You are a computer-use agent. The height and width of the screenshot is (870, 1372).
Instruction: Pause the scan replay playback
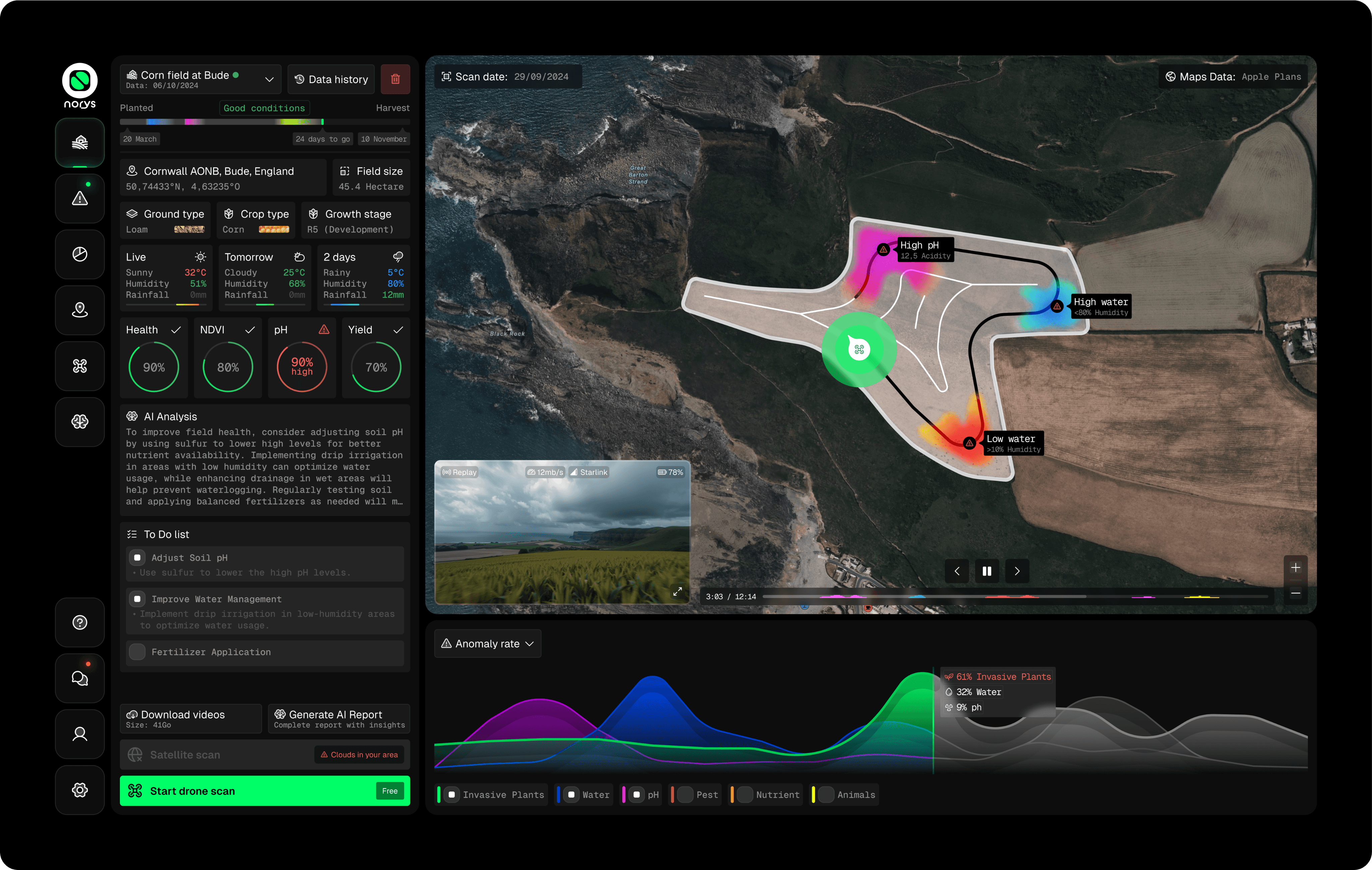[x=987, y=571]
